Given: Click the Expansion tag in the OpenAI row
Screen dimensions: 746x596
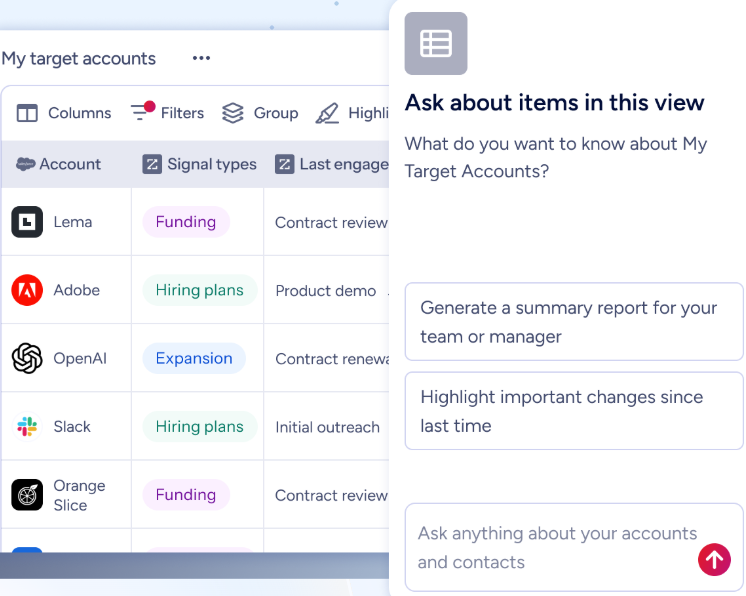Looking at the screenshot, I should [194, 358].
